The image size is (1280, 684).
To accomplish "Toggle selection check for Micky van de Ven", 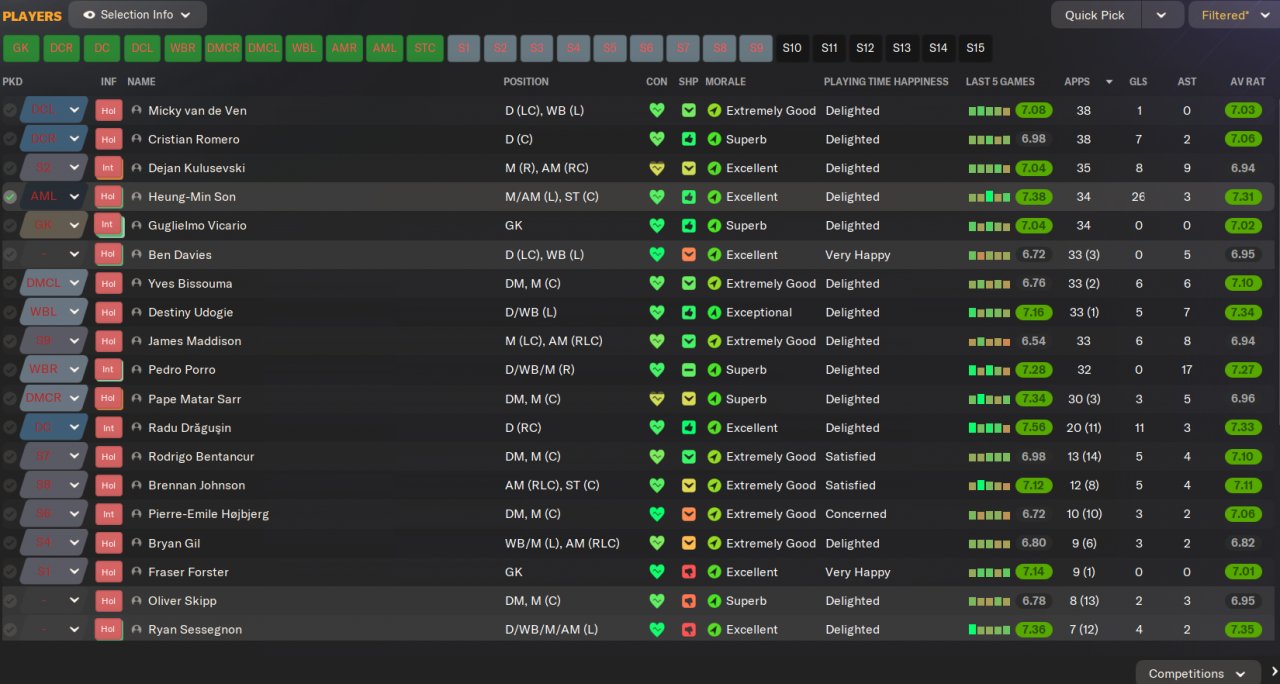I will point(10,110).
